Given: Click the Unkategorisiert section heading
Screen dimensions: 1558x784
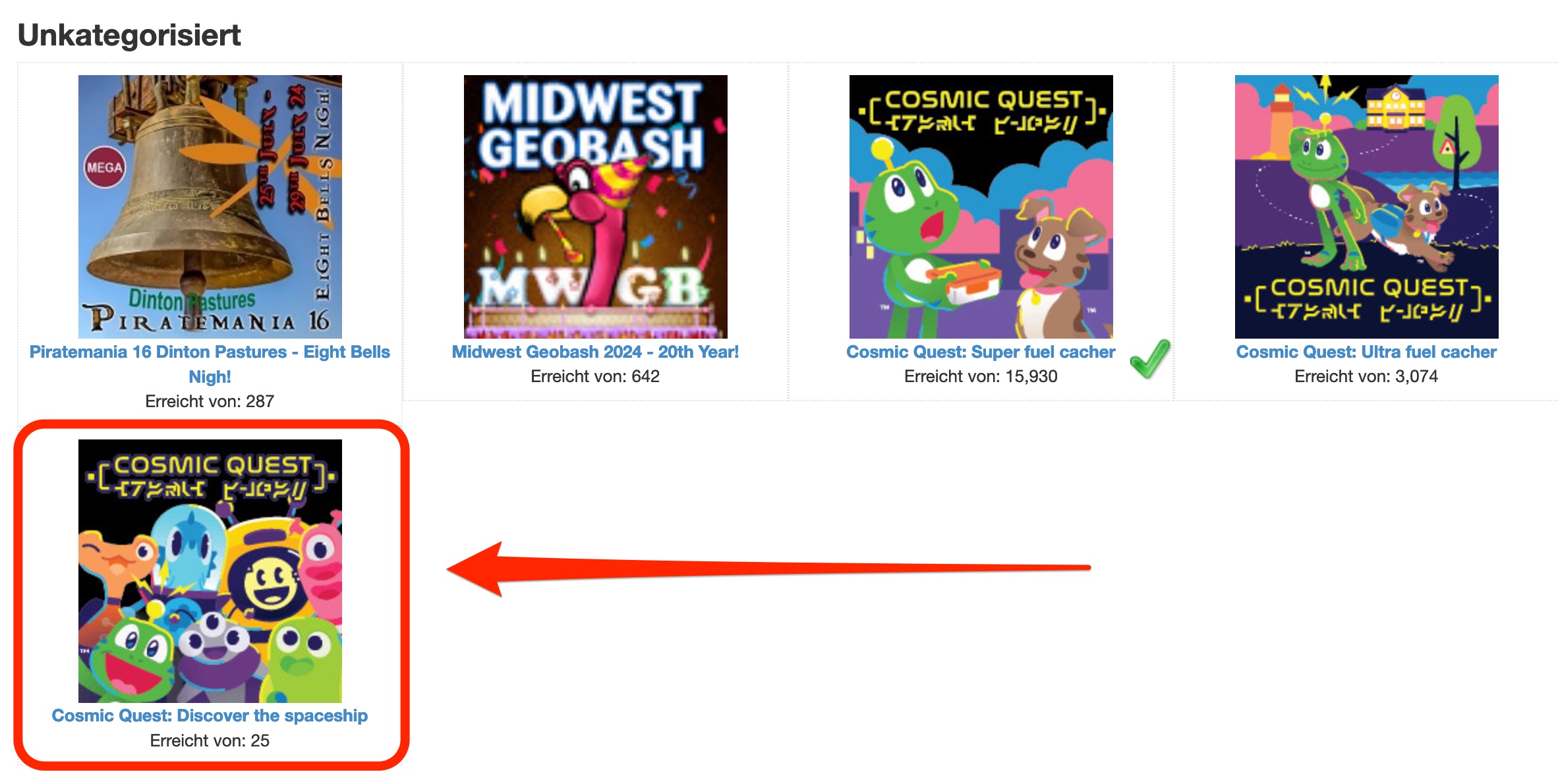Looking at the screenshot, I should 129,35.
